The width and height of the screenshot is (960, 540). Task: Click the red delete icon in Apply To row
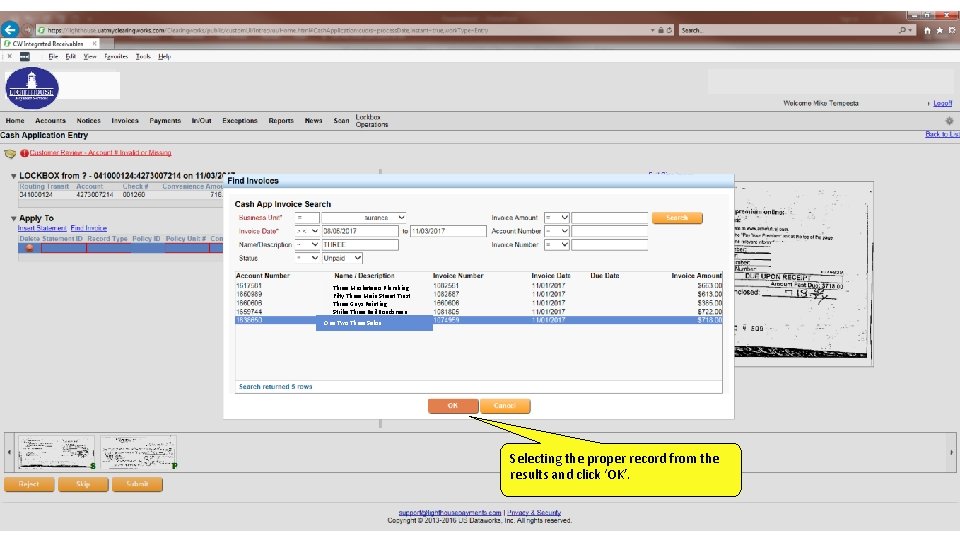click(x=29, y=248)
